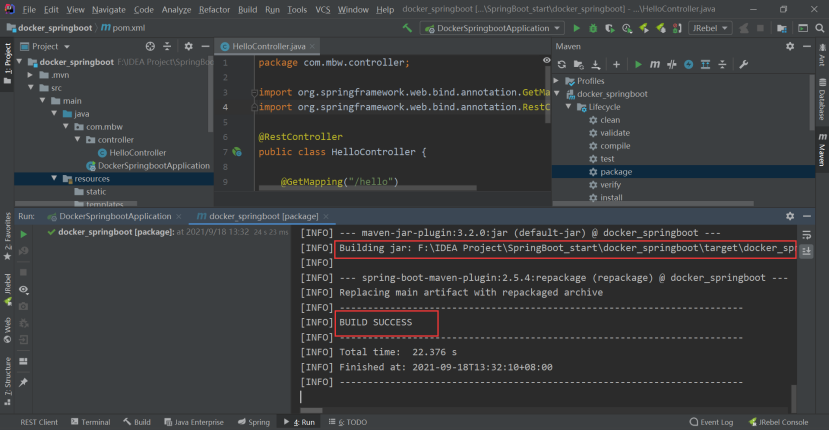The image size is (830, 430).
Task: Click the Profile run icon with clock
Action: click(x=627, y=28)
